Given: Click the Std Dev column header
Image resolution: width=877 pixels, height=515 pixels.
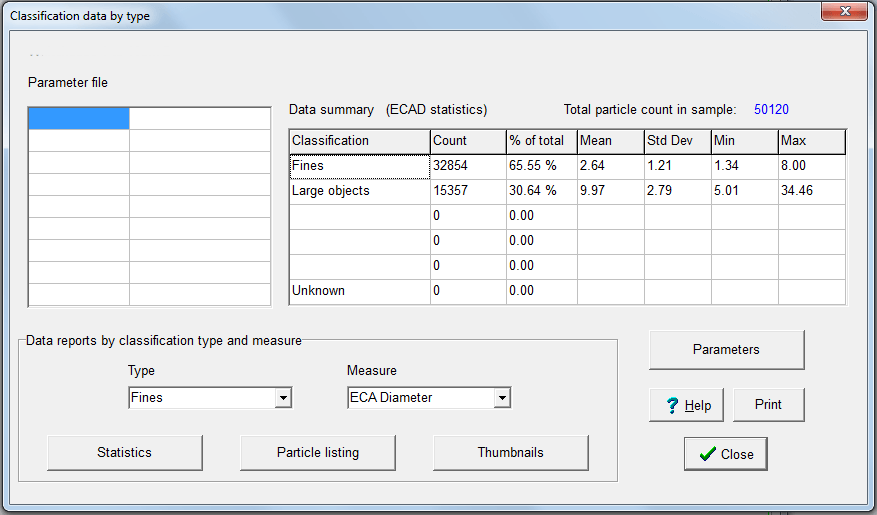Looking at the screenshot, I should coord(676,141).
